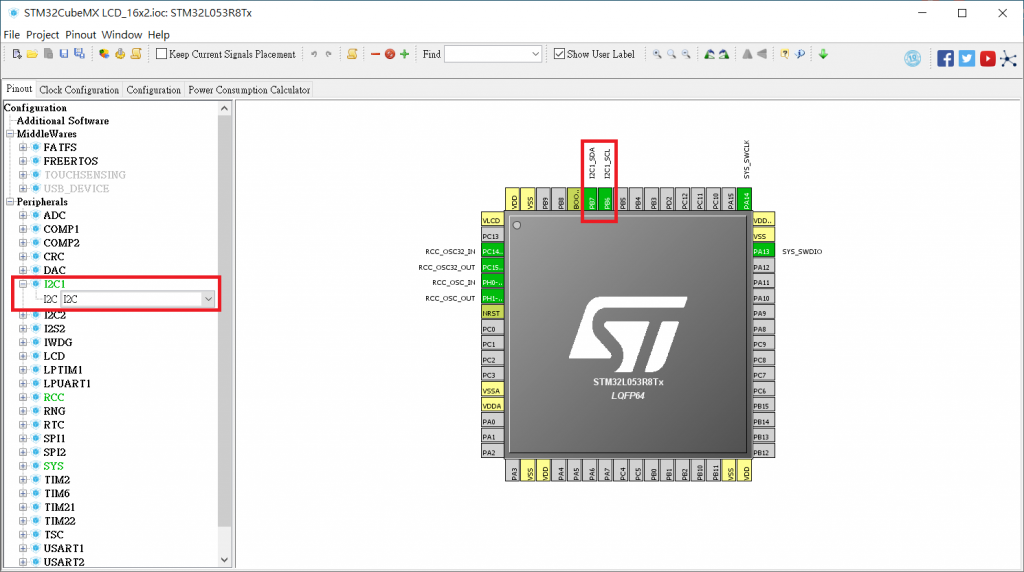The width and height of the screenshot is (1024, 572).
Task: Click the green PA14 pin on the chip
Action: pyautogui.click(x=745, y=199)
